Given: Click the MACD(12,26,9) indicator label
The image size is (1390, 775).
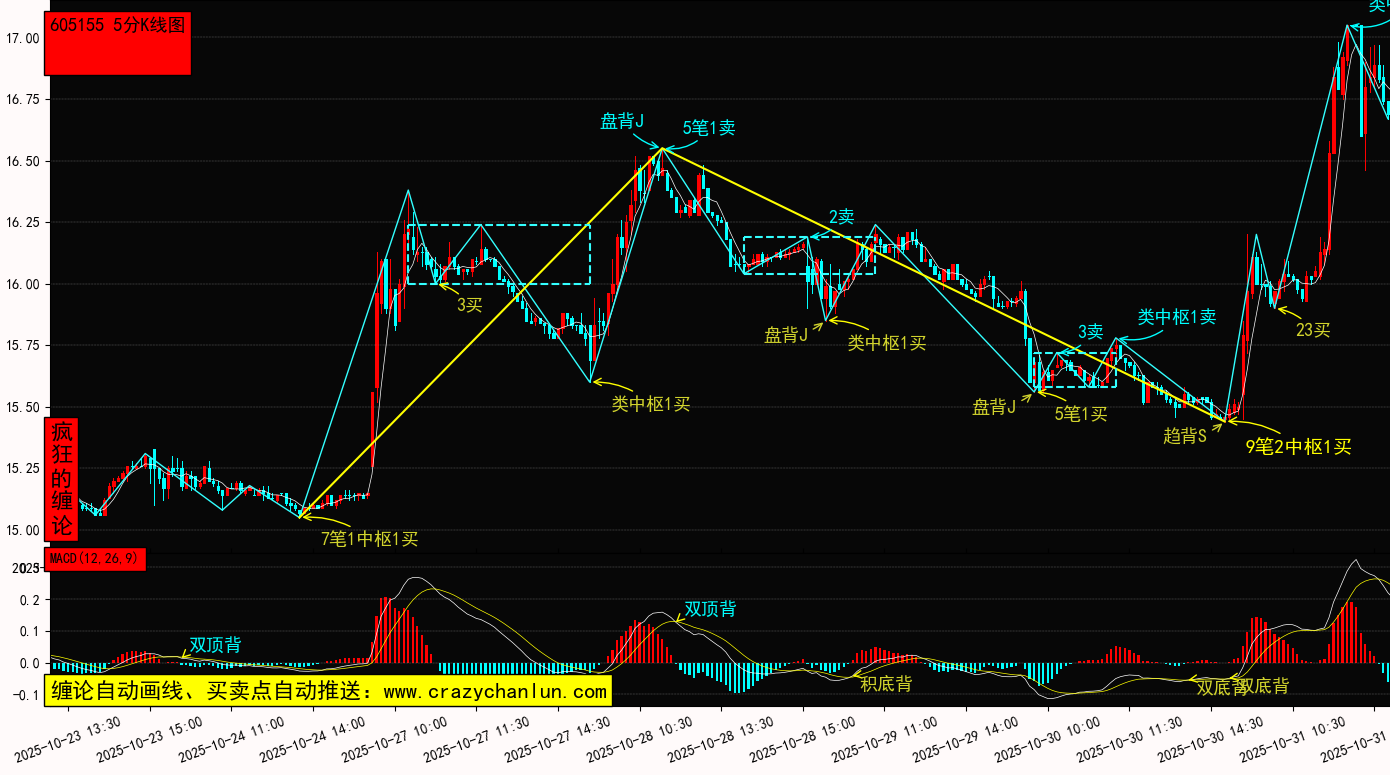Looking at the screenshot, I should tap(96, 558).
